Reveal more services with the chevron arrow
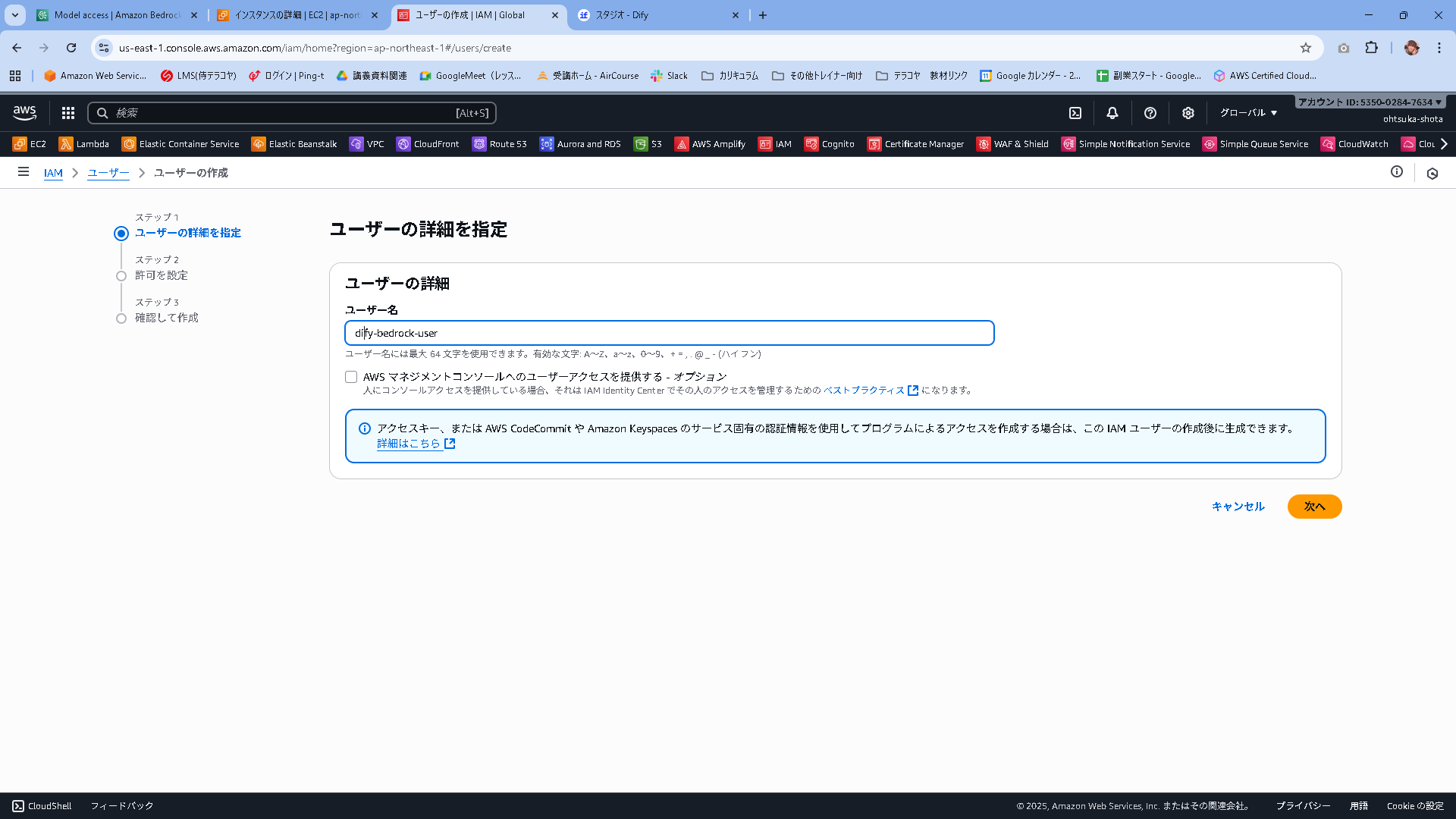Image resolution: width=1456 pixels, height=819 pixels. (1445, 143)
